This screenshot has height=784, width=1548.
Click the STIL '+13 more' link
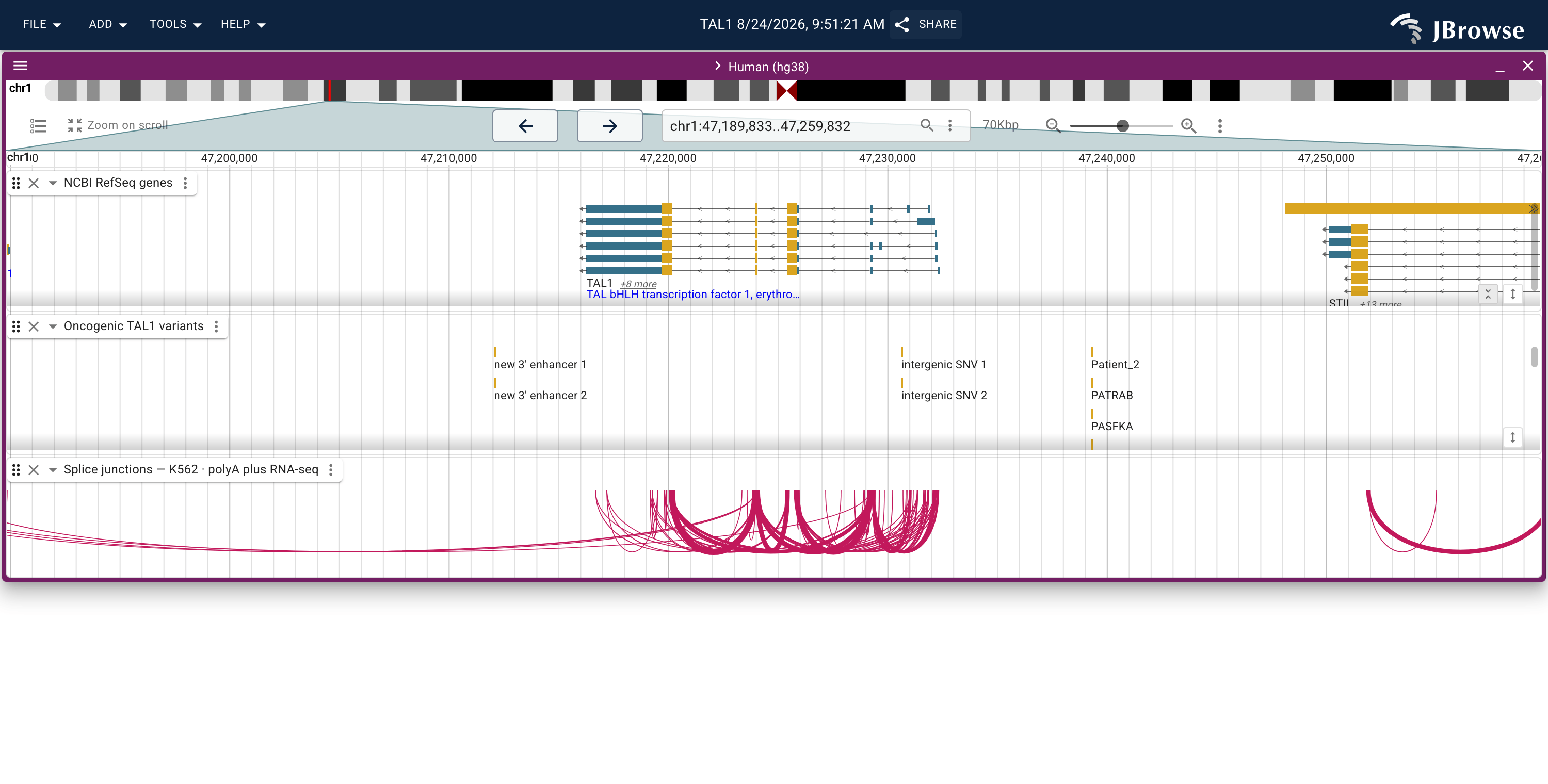[x=1380, y=303]
